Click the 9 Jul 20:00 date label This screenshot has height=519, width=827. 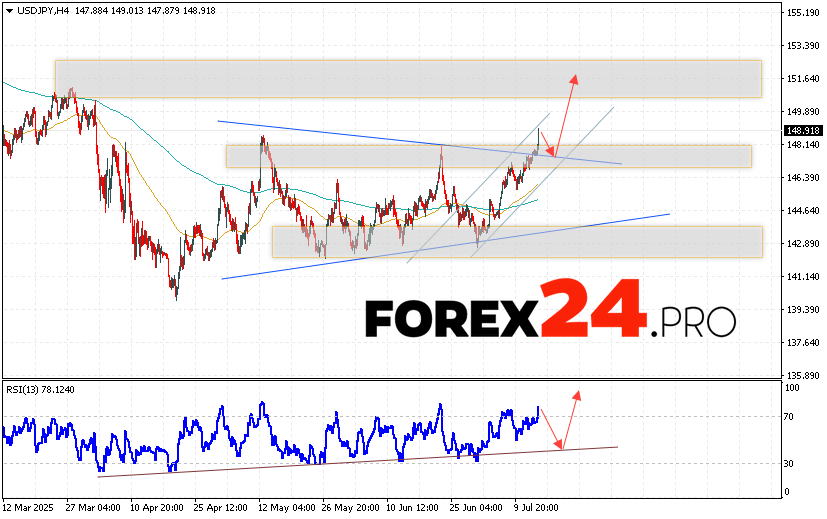point(538,506)
